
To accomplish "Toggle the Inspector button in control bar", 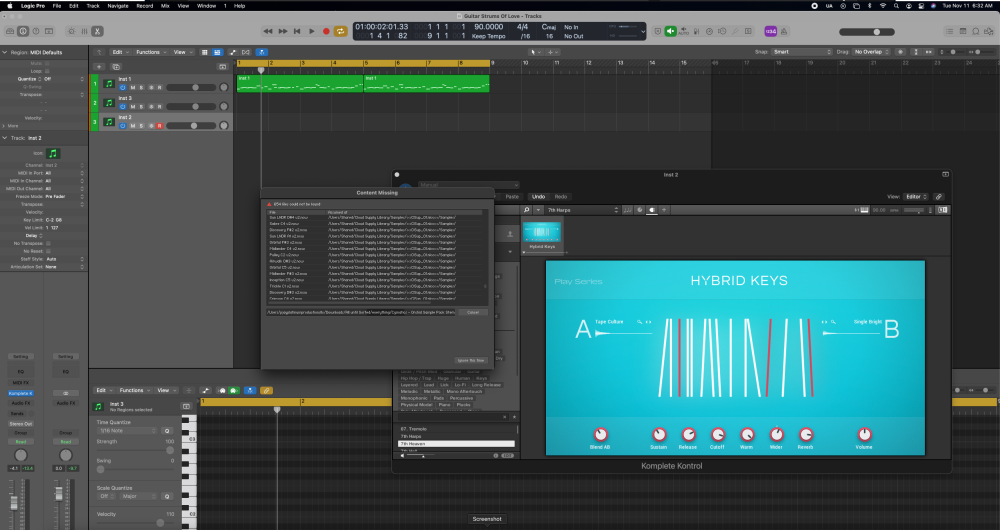I will (x=23, y=31).
